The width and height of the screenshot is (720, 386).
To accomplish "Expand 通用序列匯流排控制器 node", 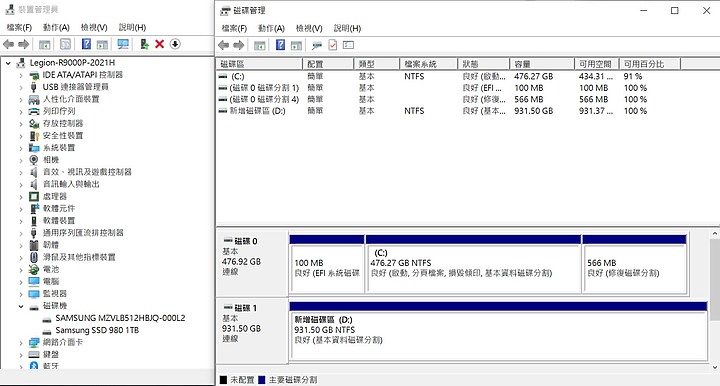I will point(21,233).
